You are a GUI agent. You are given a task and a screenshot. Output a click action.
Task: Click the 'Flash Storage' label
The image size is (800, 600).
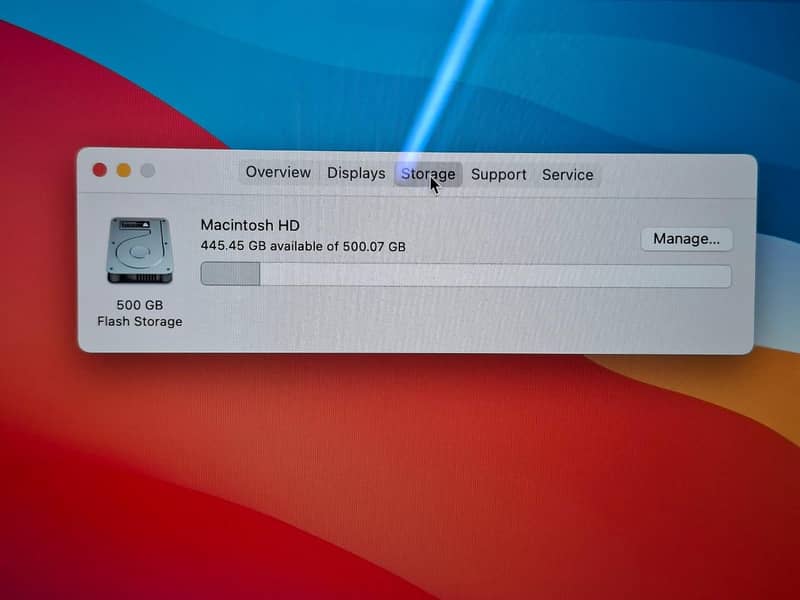140,321
